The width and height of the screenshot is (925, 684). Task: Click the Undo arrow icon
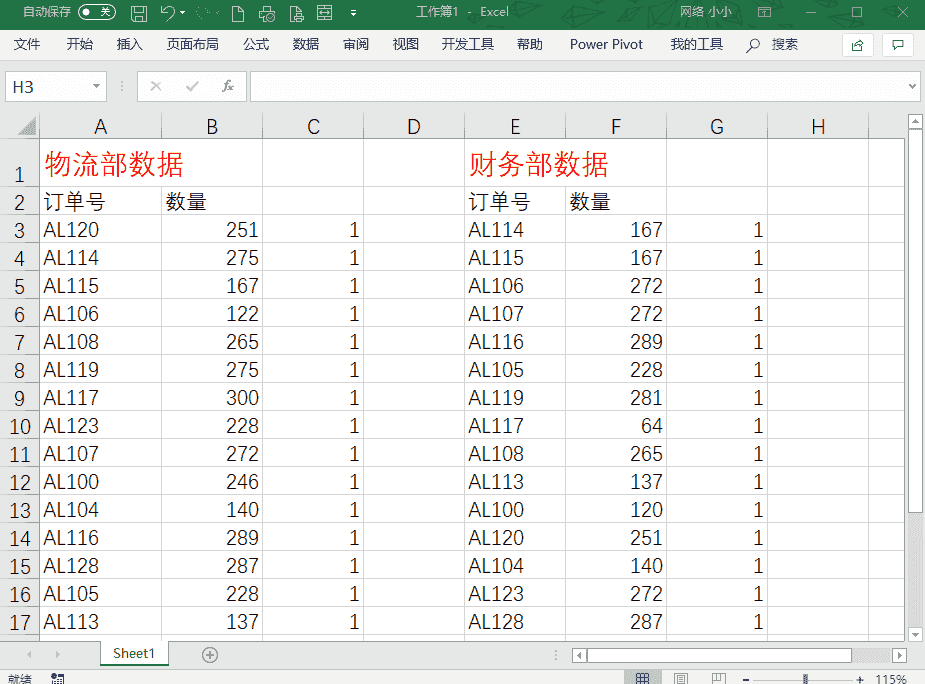[x=168, y=12]
